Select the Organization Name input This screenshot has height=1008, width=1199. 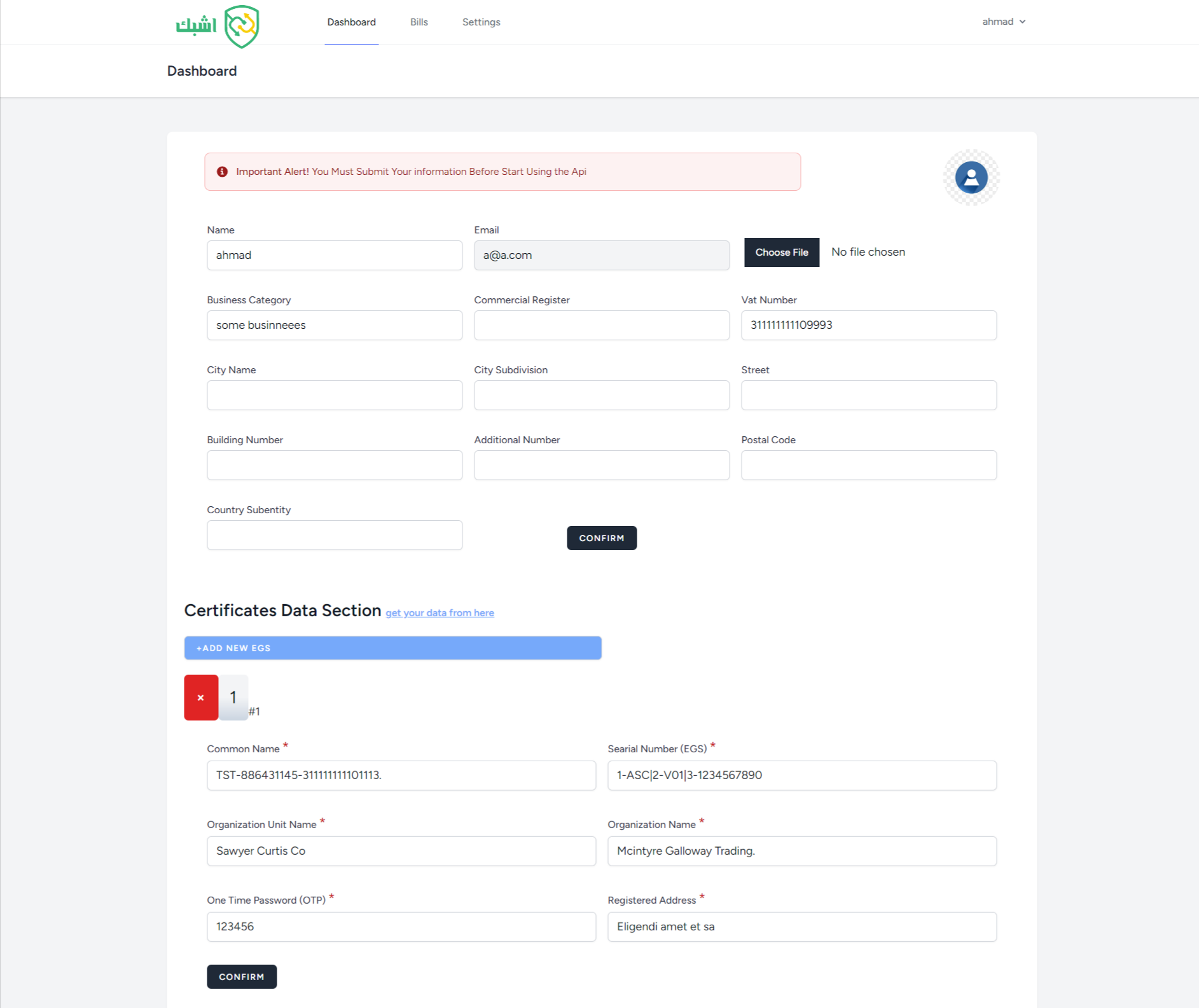[x=801, y=851]
